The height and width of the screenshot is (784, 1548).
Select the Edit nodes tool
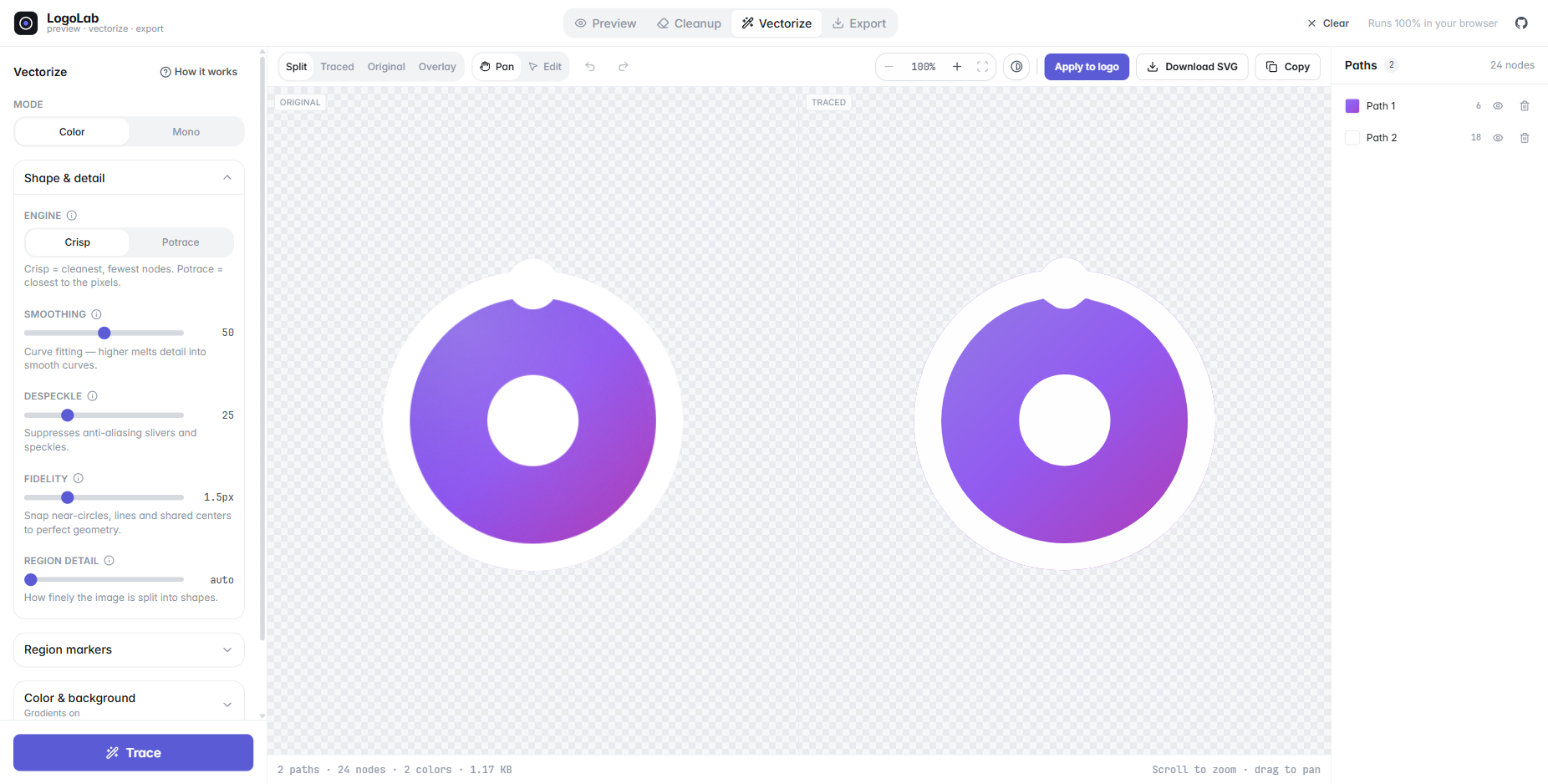coord(545,67)
